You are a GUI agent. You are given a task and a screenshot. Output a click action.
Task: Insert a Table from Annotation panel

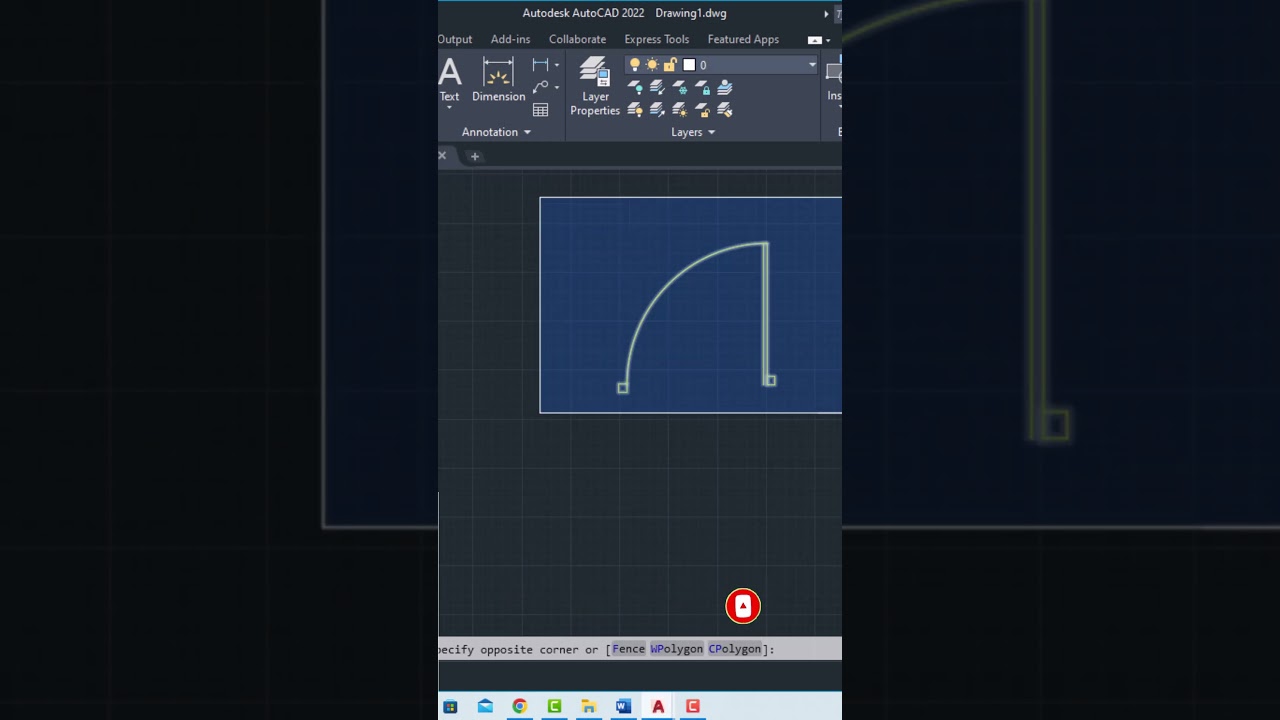tap(540, 110)
